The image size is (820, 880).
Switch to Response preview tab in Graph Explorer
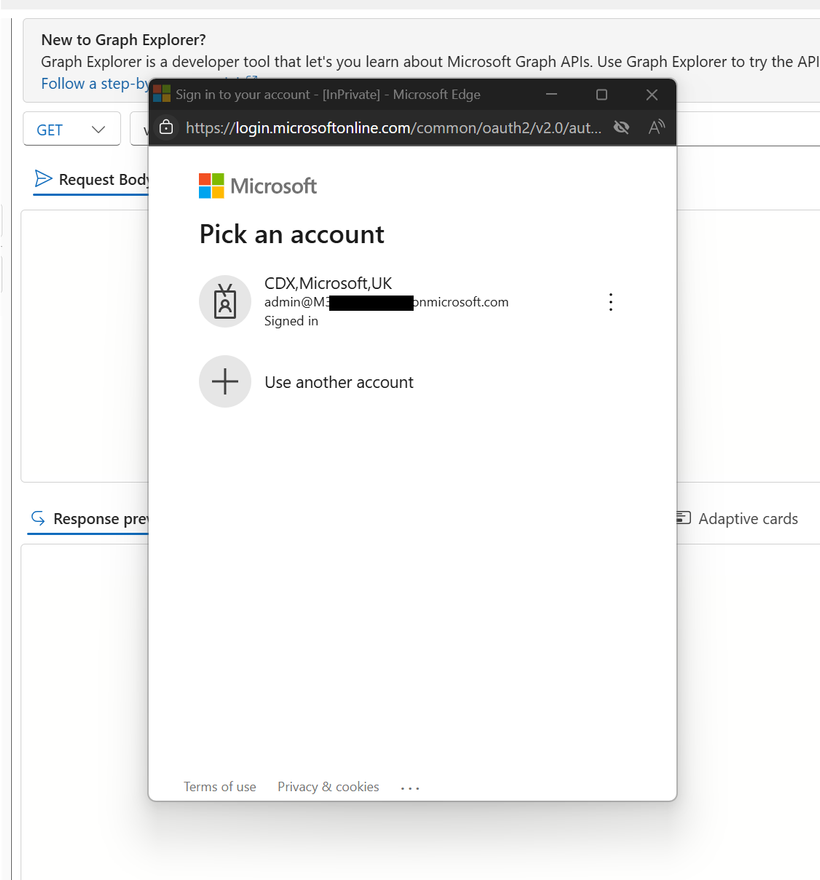tap(89, 519)
